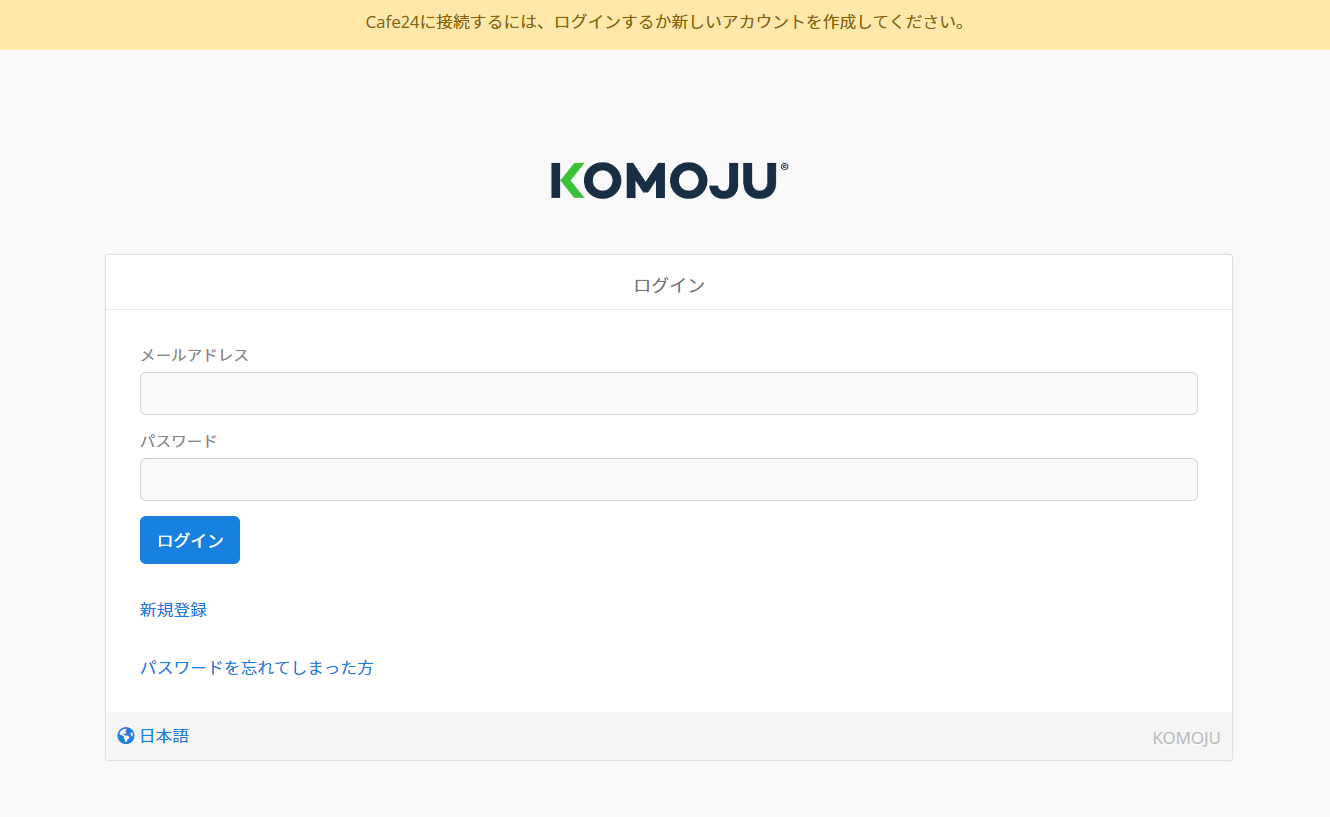Click the empty area left of KOMOJU logo
Image resolution: width=1330 pixels, height=817 pixels.
(x=300, y=181)
